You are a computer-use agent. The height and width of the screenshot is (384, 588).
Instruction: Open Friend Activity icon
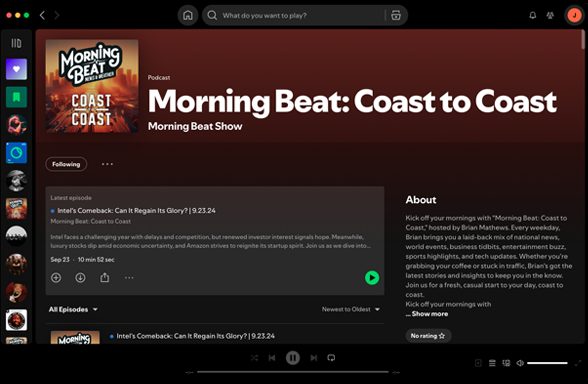[550, 15]
